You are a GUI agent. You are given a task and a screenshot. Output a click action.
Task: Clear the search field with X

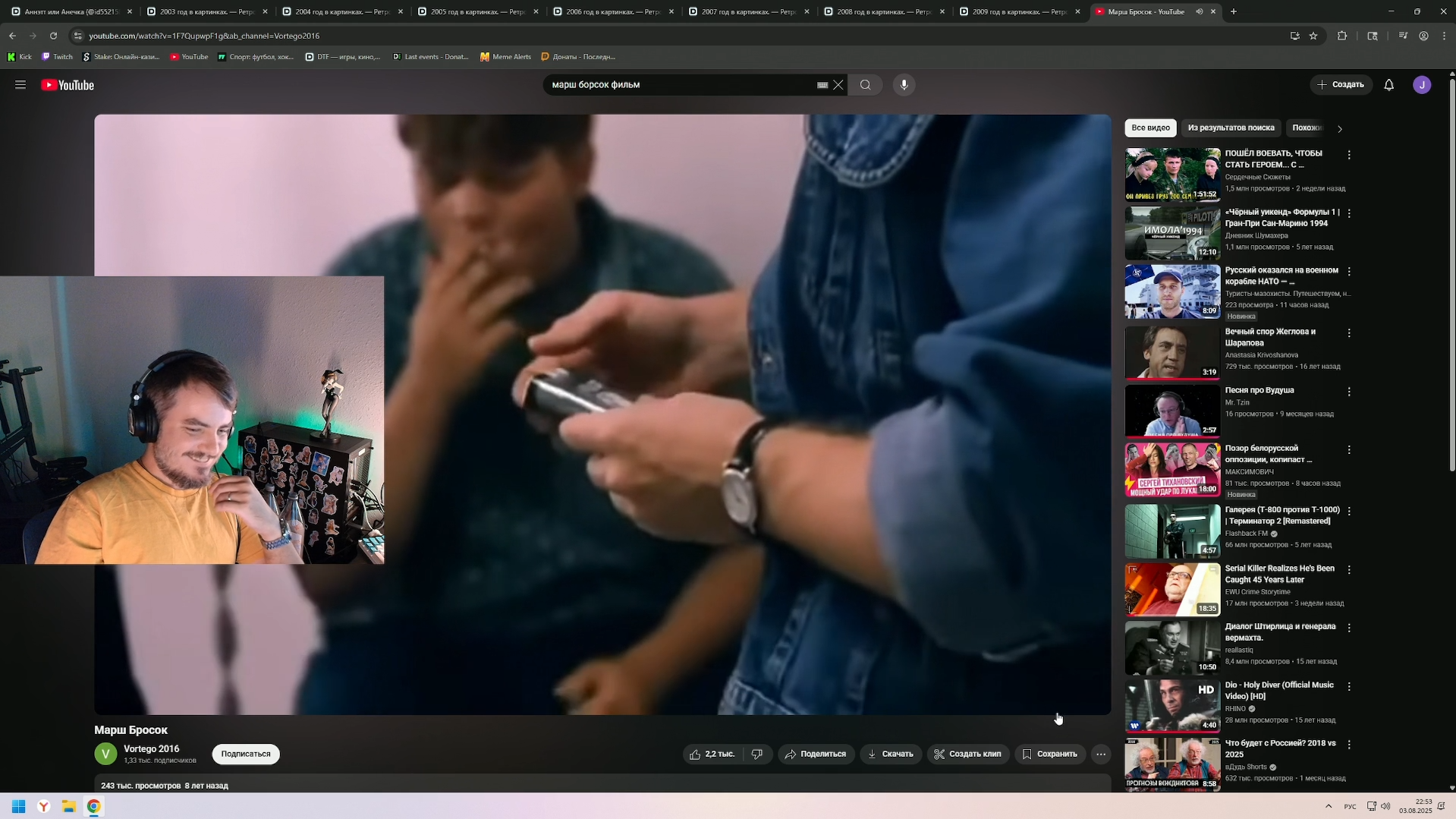point(838,85)
